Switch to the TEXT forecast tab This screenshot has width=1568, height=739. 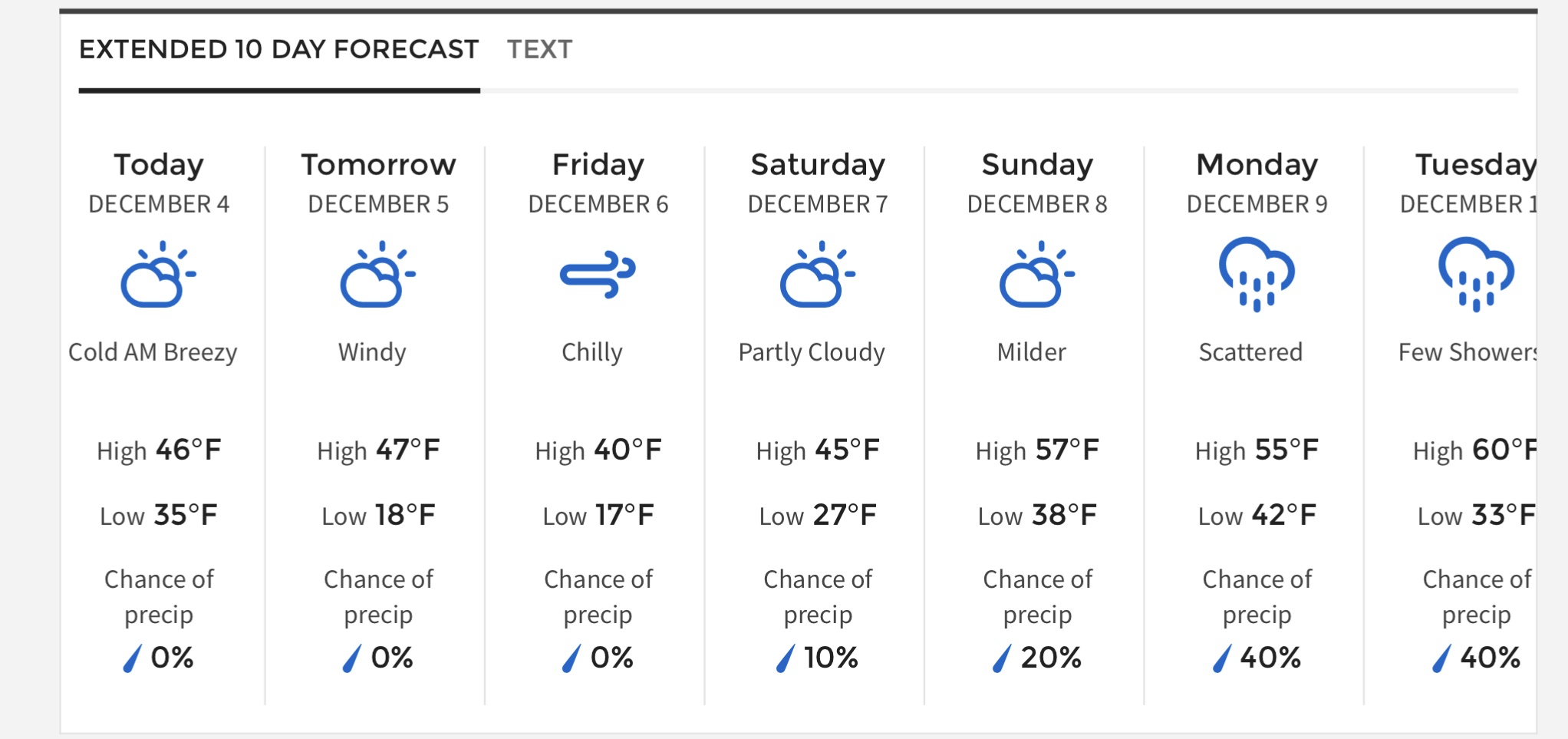(x=539, y=50)
